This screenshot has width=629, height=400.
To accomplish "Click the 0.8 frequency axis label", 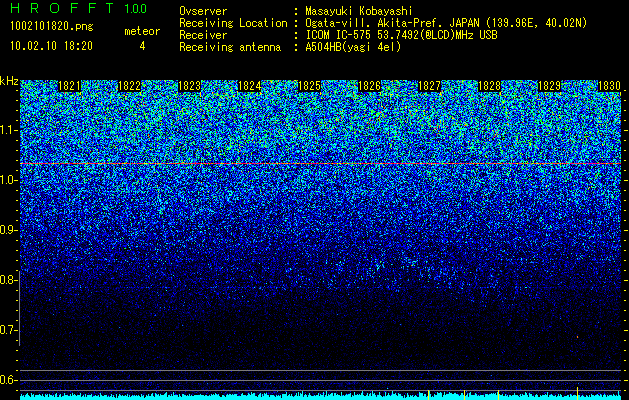I will (8, 280).
